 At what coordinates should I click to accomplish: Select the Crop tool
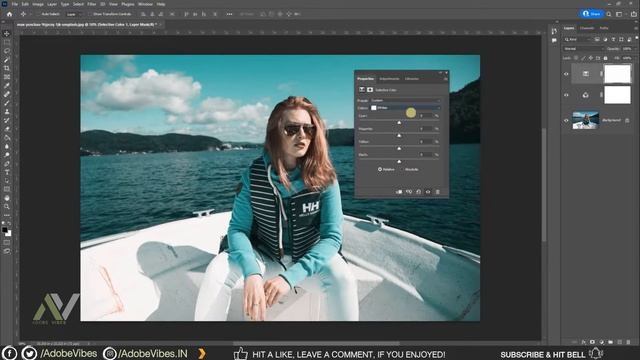7,68
